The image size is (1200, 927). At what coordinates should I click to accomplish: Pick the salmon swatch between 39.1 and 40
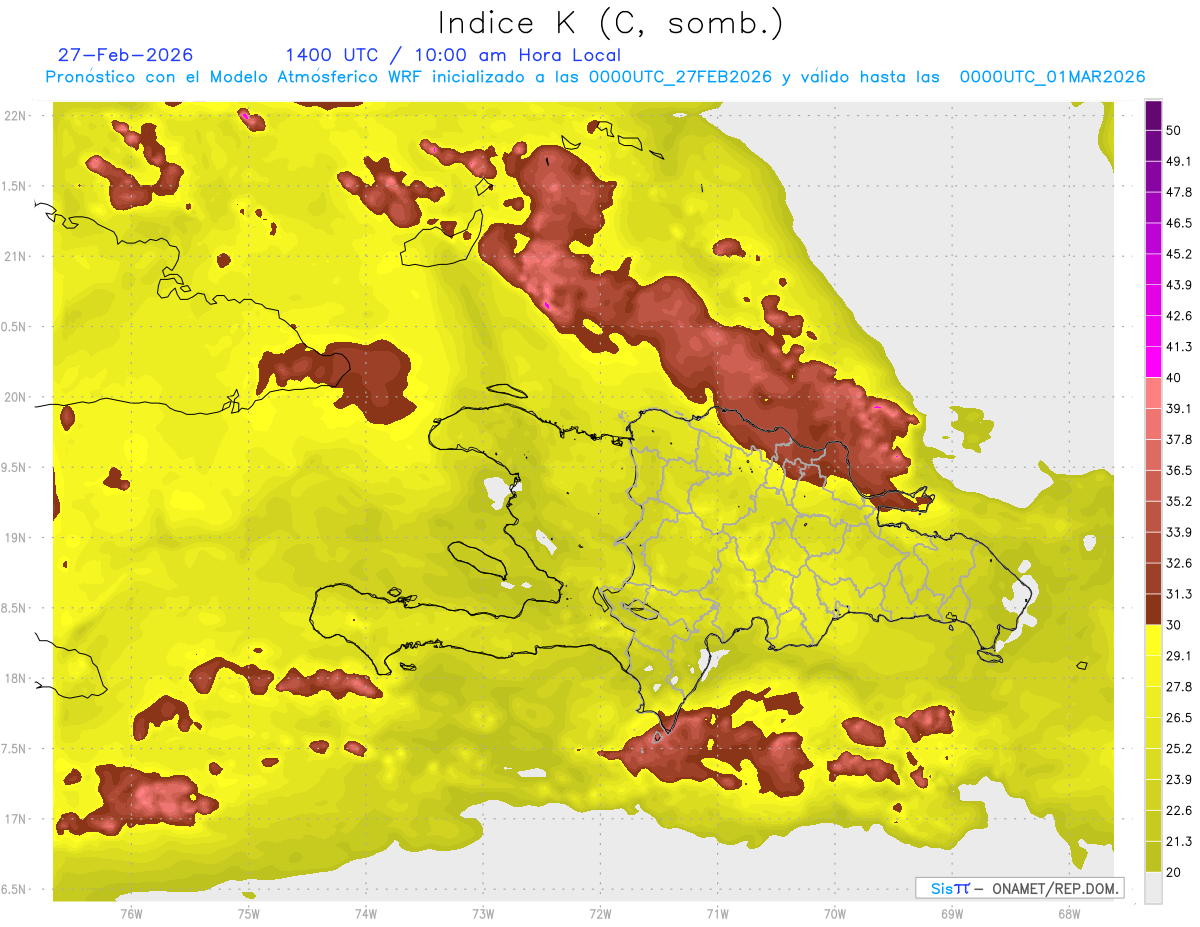1153,393
